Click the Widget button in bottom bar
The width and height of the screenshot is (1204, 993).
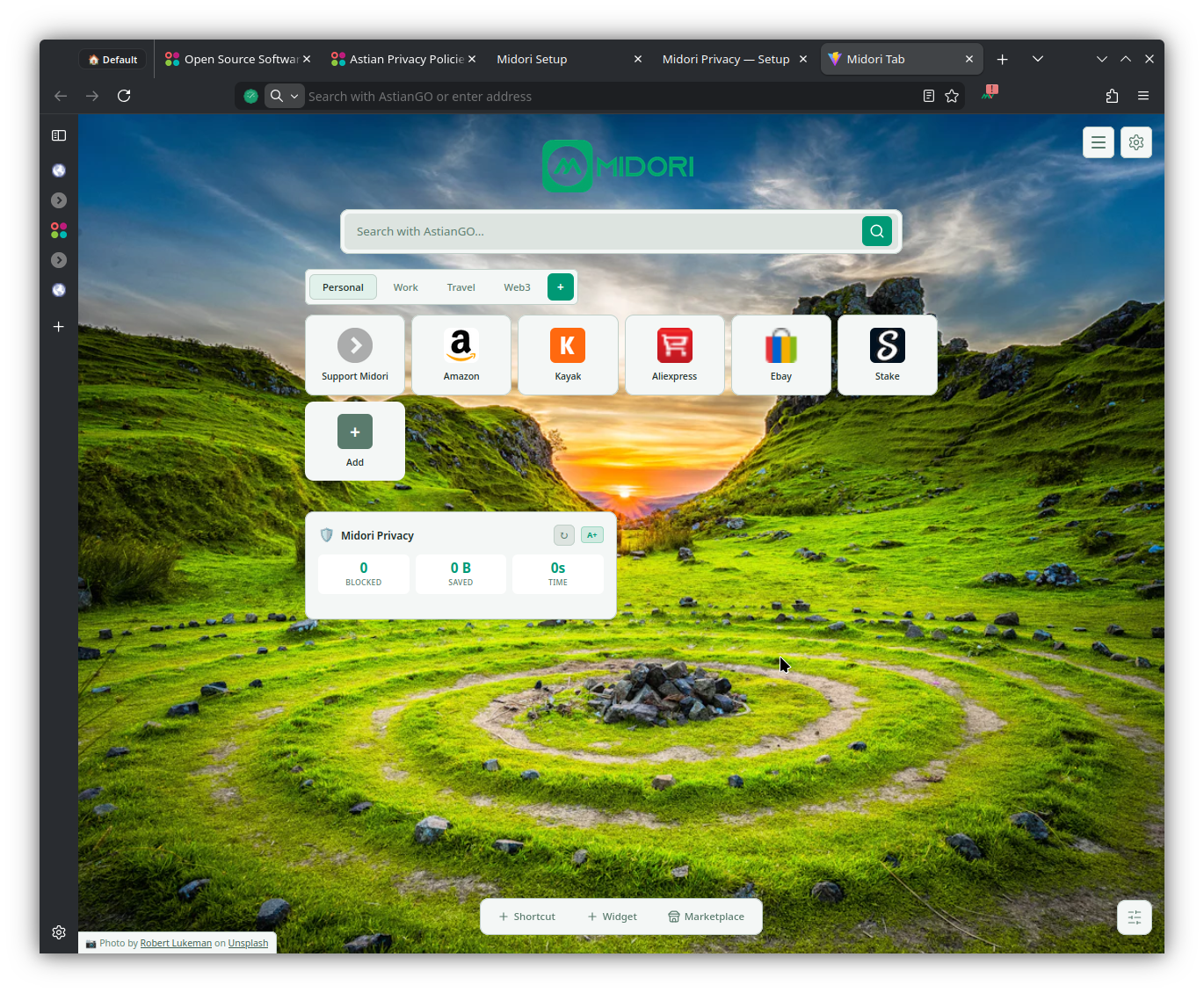pos(613,917)
